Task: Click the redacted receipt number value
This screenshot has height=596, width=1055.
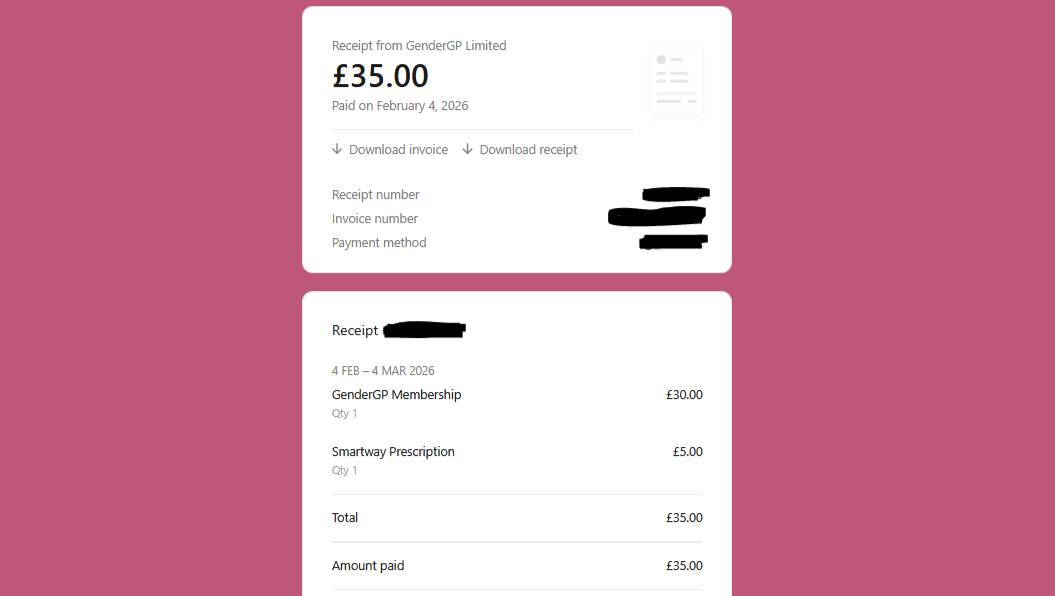Action: click(676, 193)
